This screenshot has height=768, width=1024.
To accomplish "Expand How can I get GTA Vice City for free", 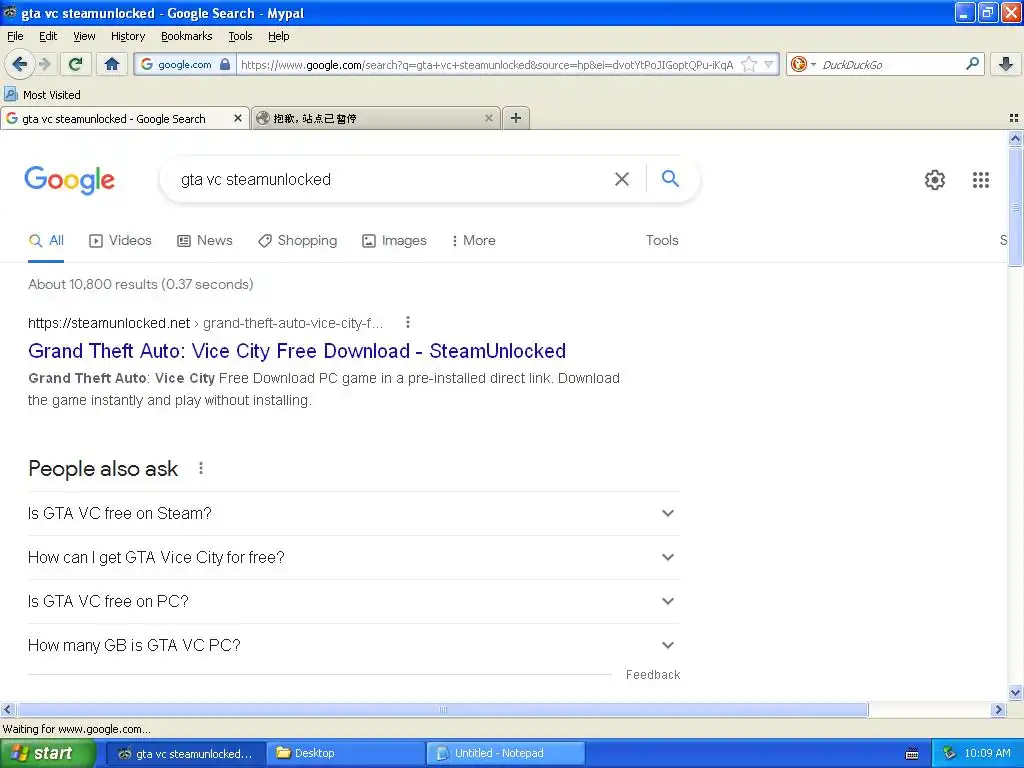I will [353, 557].
